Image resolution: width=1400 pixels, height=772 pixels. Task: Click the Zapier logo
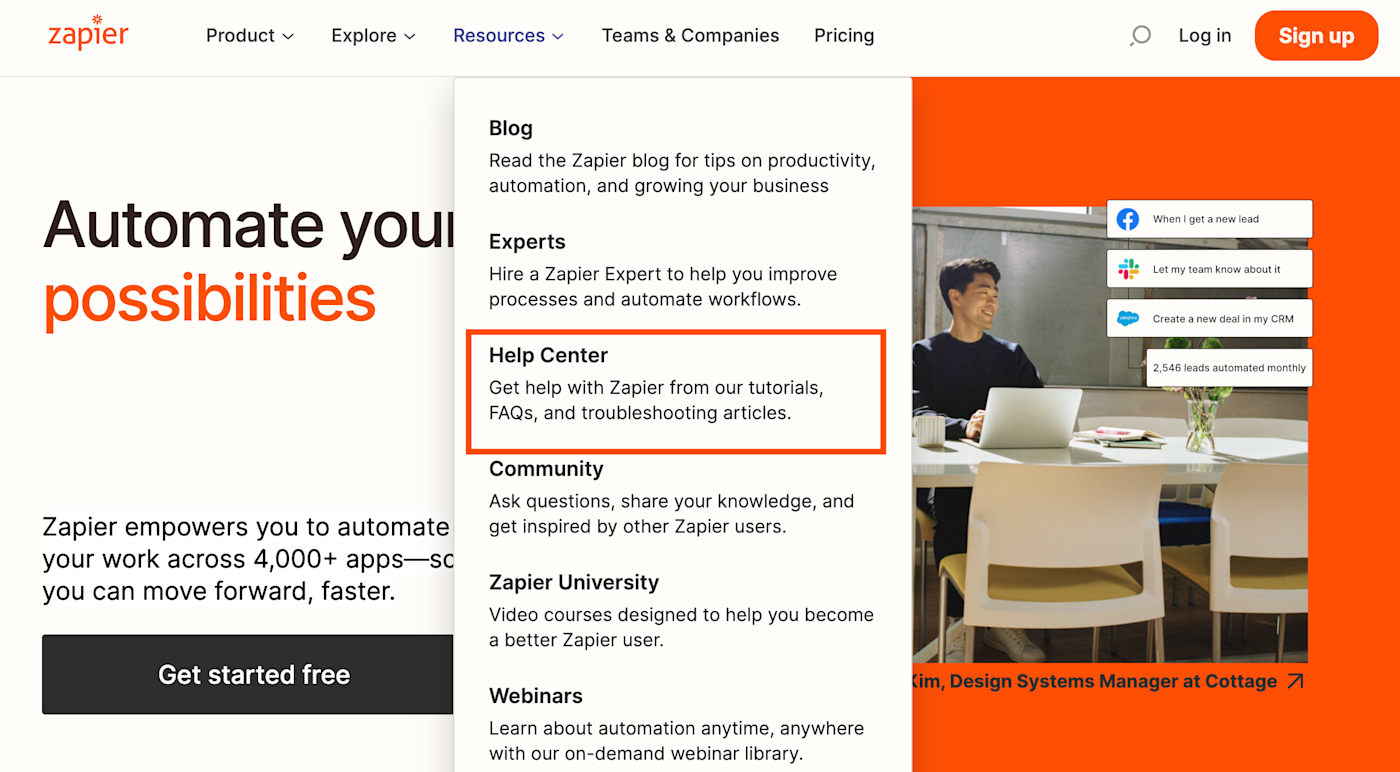(x=88, y=34)
